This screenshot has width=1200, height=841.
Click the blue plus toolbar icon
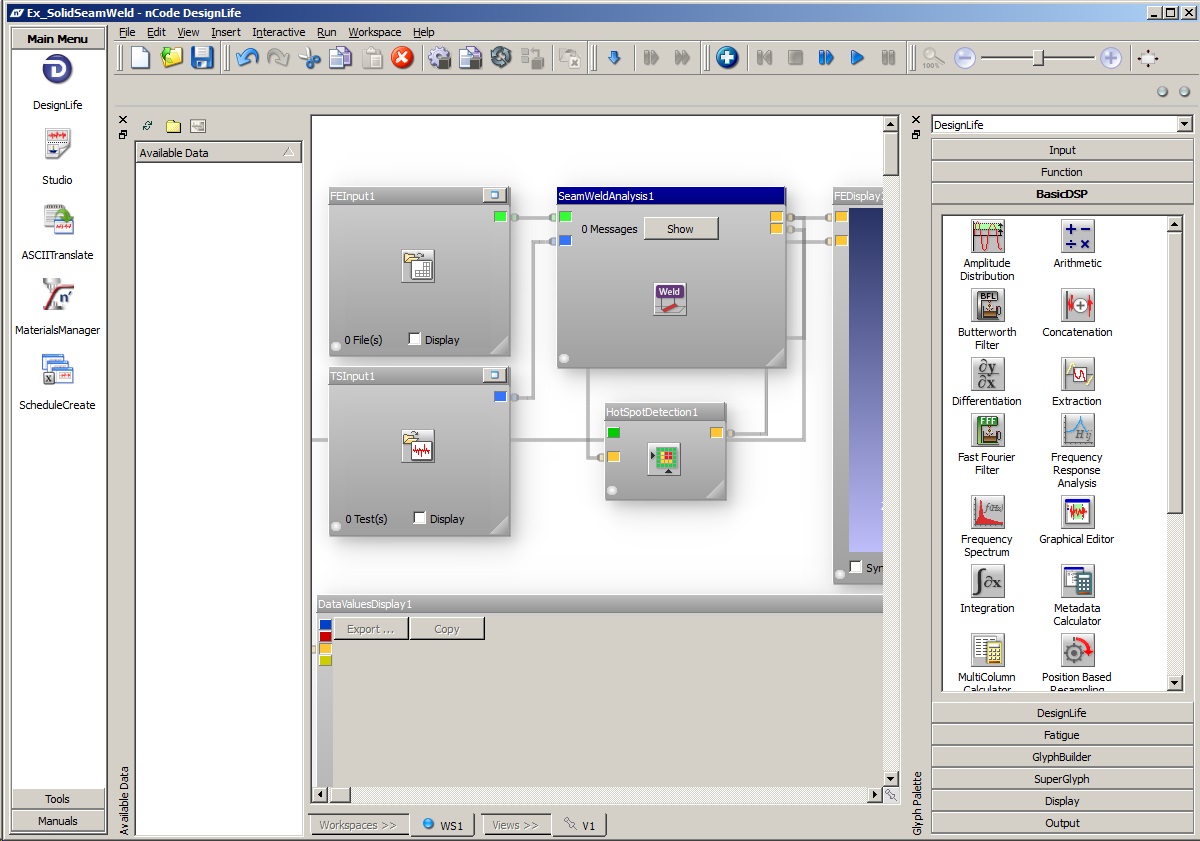pyautogui.click(x=727, y=58)
